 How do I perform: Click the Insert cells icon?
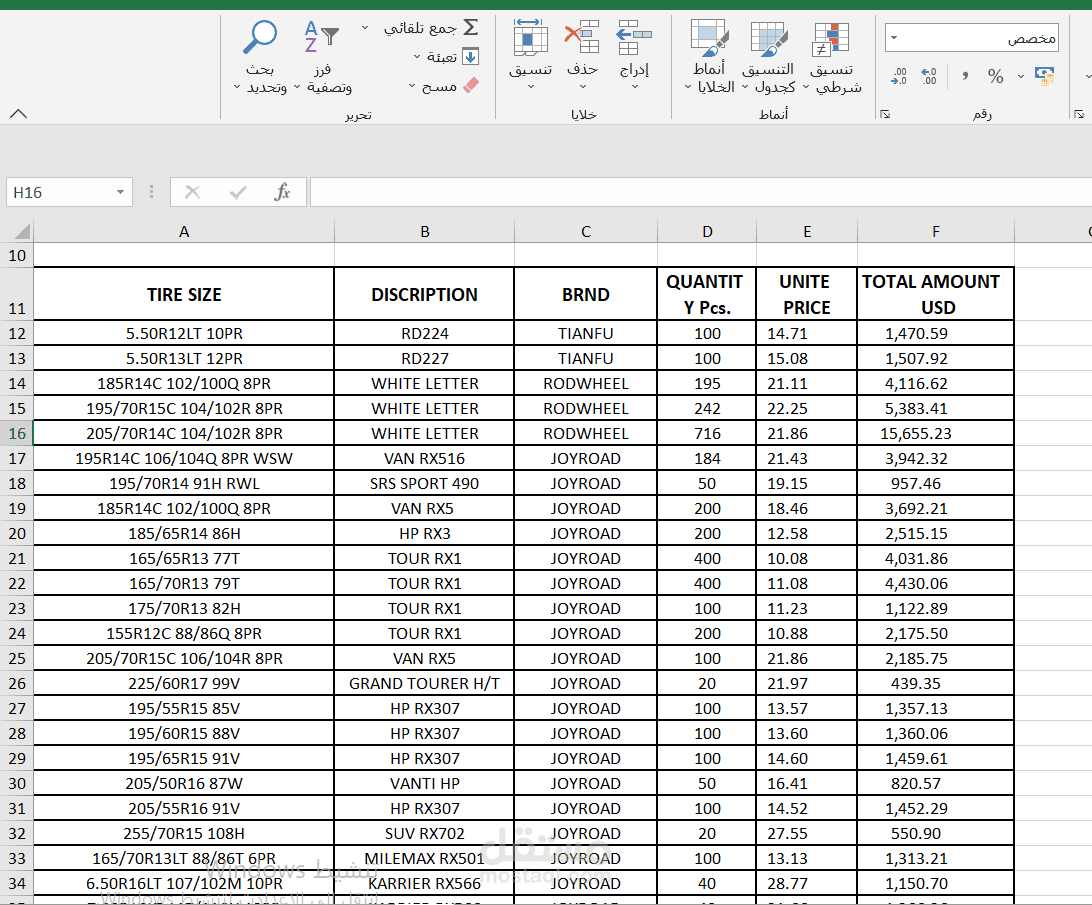[634, 38]
